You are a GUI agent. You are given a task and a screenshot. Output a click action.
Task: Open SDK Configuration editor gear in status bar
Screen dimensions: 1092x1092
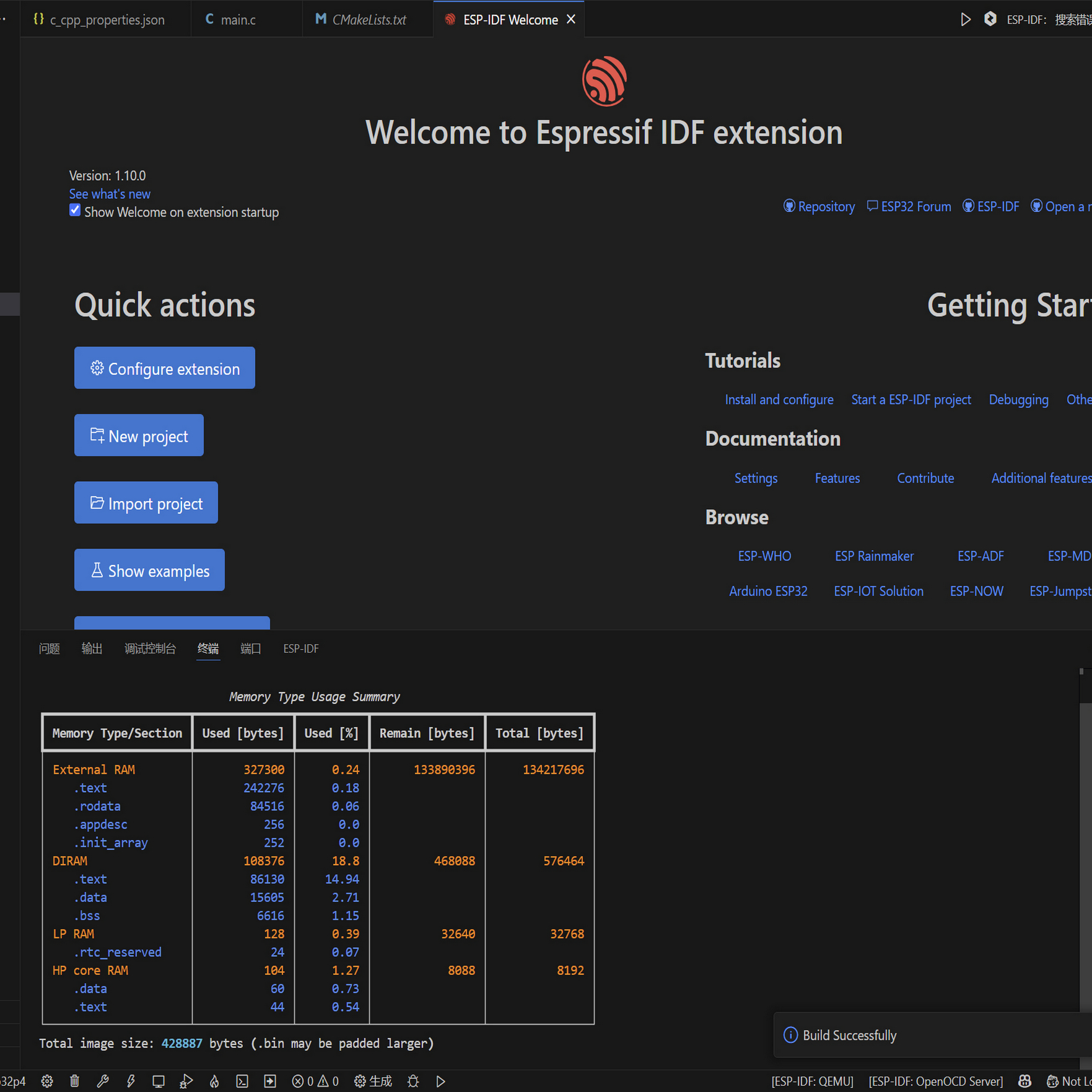47,1081
